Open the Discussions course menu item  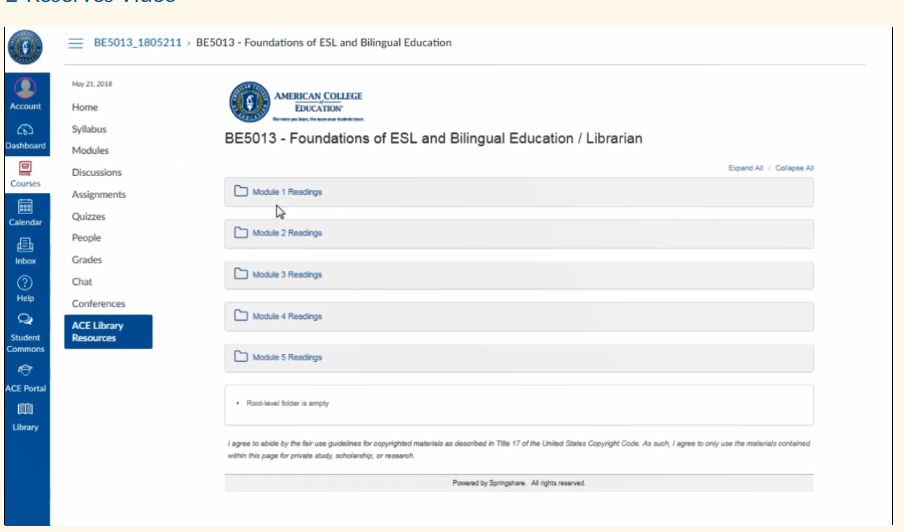click(x=96, y=172)
